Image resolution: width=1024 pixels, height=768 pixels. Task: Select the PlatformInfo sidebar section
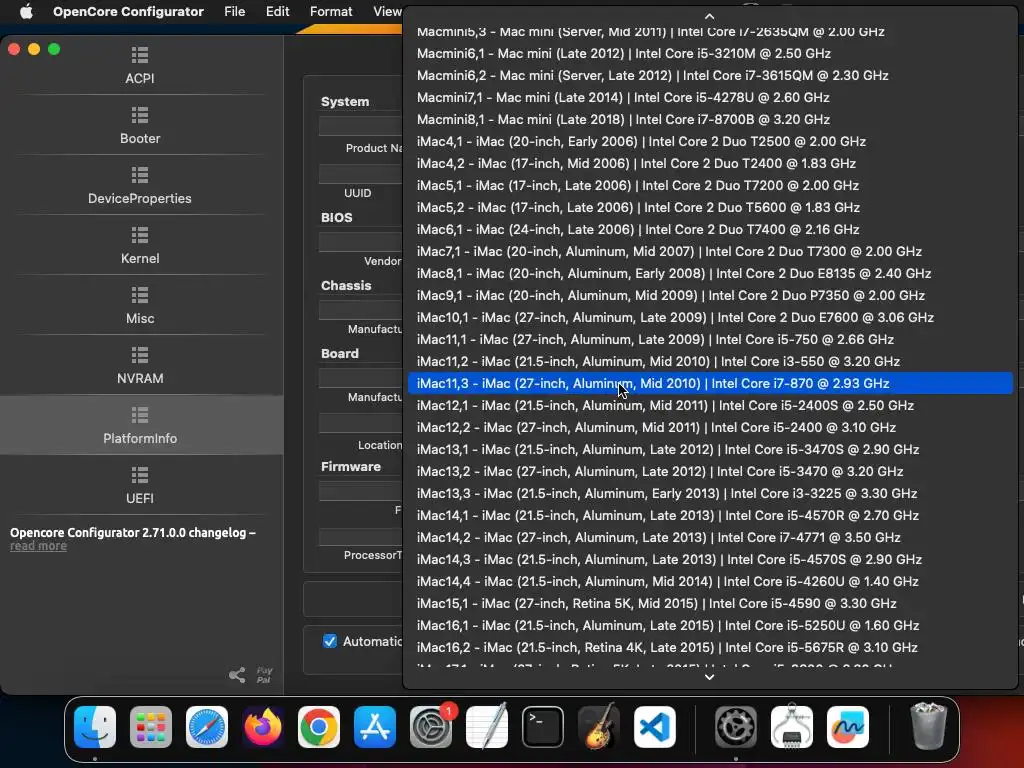click(x=140, y=425)
